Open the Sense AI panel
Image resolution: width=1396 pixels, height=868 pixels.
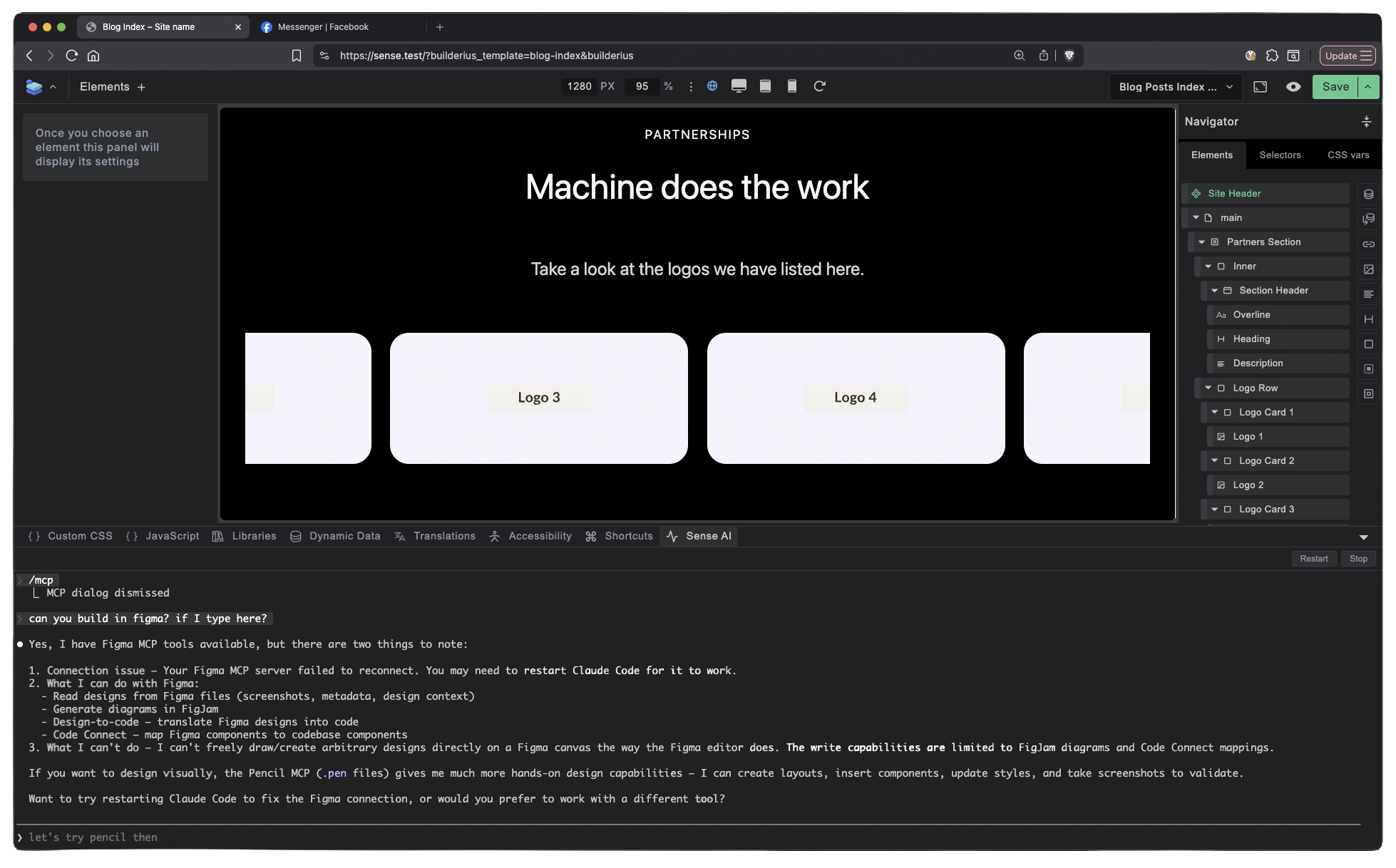[x=708, y=536]
